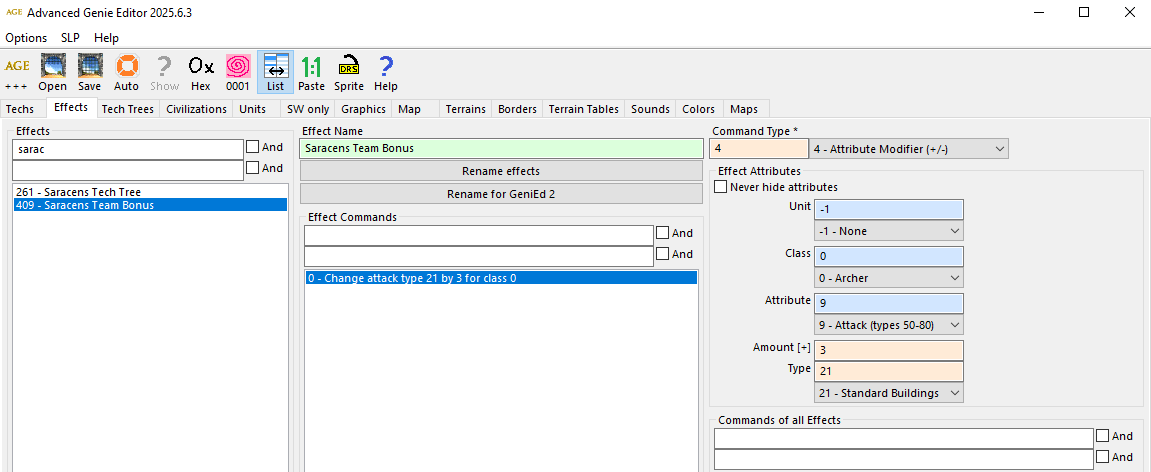Image resolution: width=1151 pixels, height=472 pixels.
Task: Toggle the List toolbar icon
Action: (x=275, y=73)
